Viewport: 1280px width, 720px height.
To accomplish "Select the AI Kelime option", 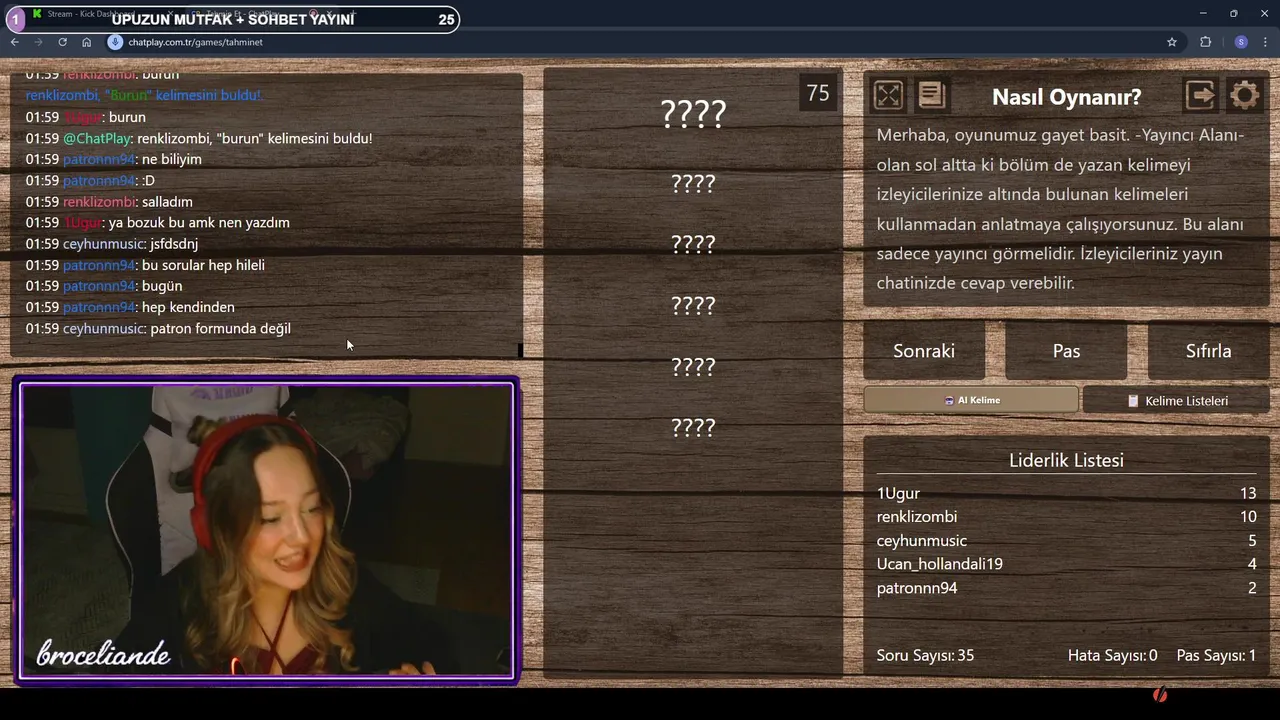I will tap(971, 400).
